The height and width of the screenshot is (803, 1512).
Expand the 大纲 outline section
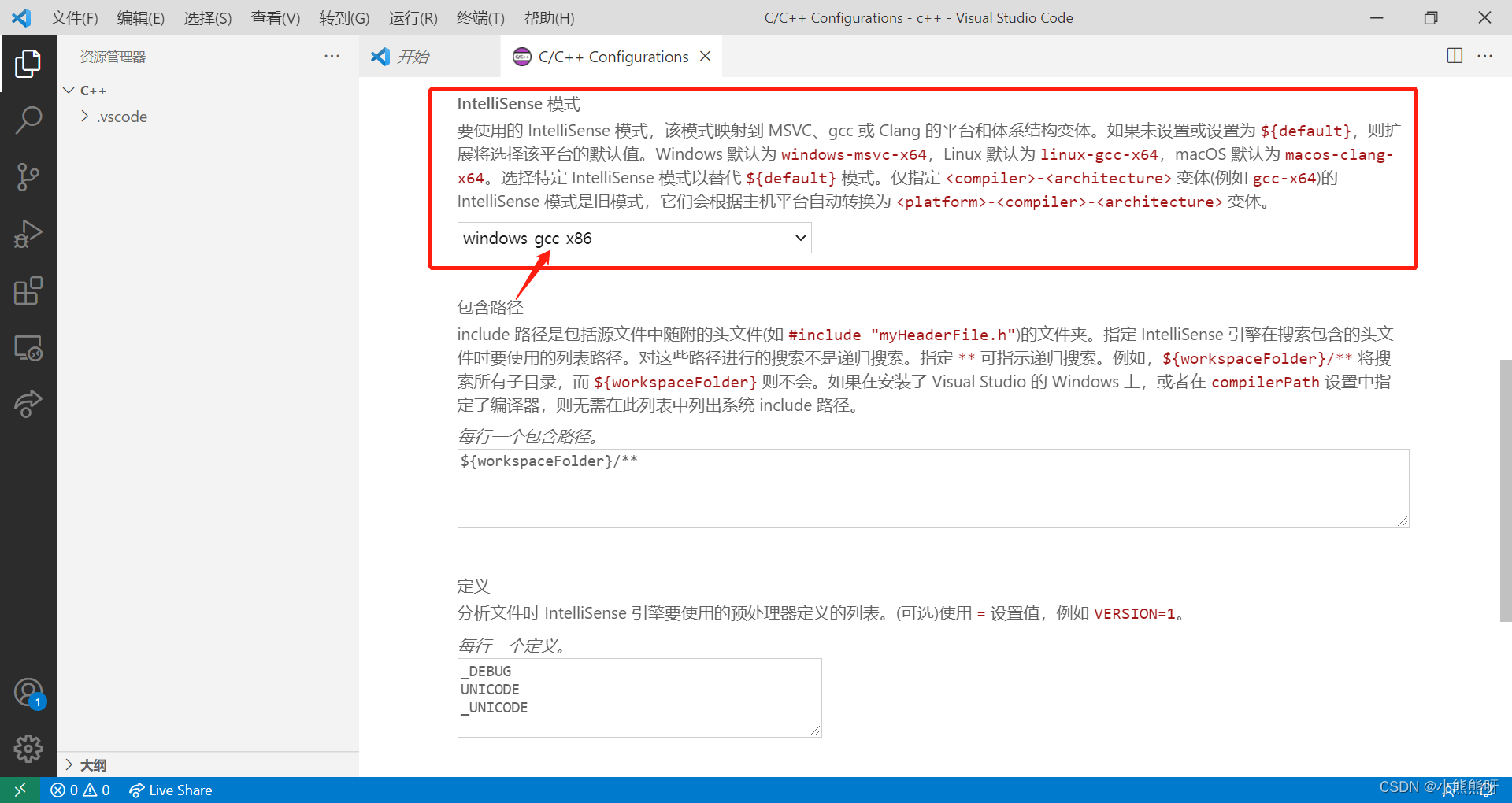click(208, 764)
